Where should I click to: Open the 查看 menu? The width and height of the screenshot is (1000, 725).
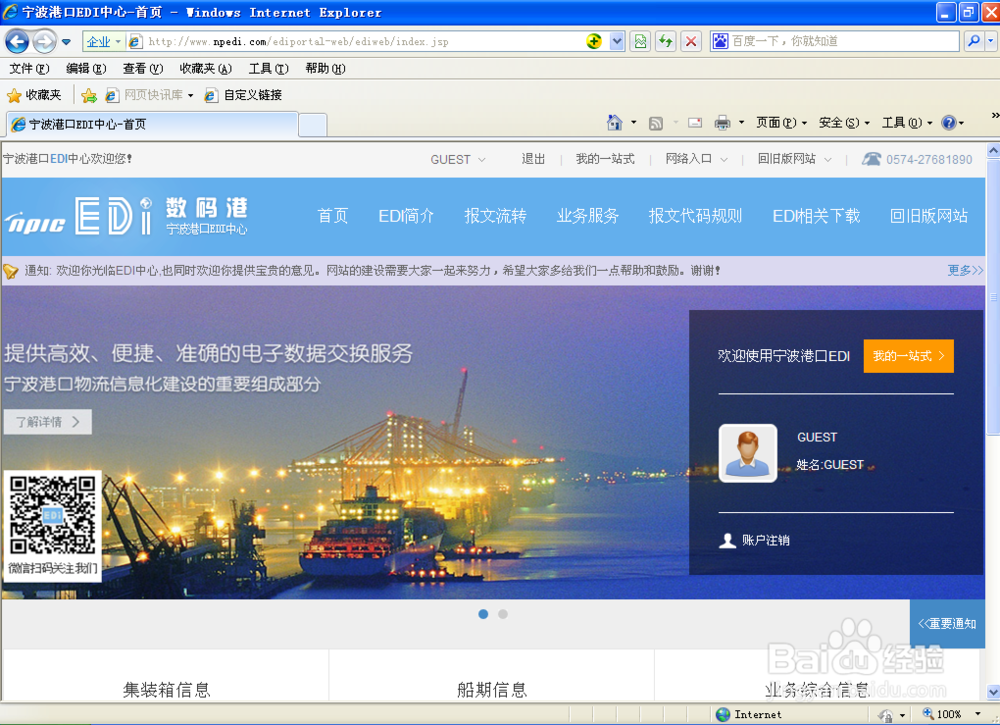pyautogui.click(x=143, y=68)
